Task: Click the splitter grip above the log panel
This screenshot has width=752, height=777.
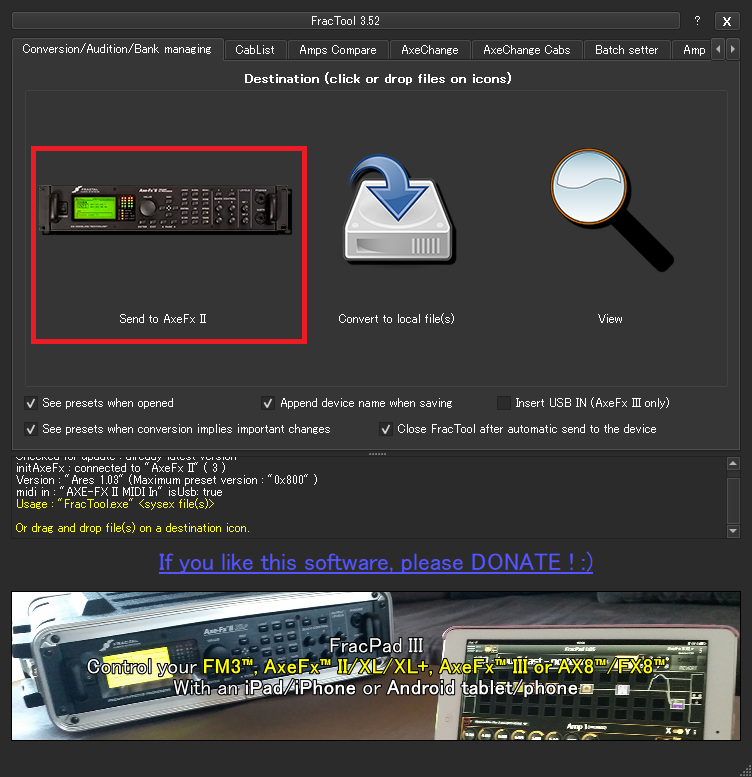Action: [x=377, y=454]
